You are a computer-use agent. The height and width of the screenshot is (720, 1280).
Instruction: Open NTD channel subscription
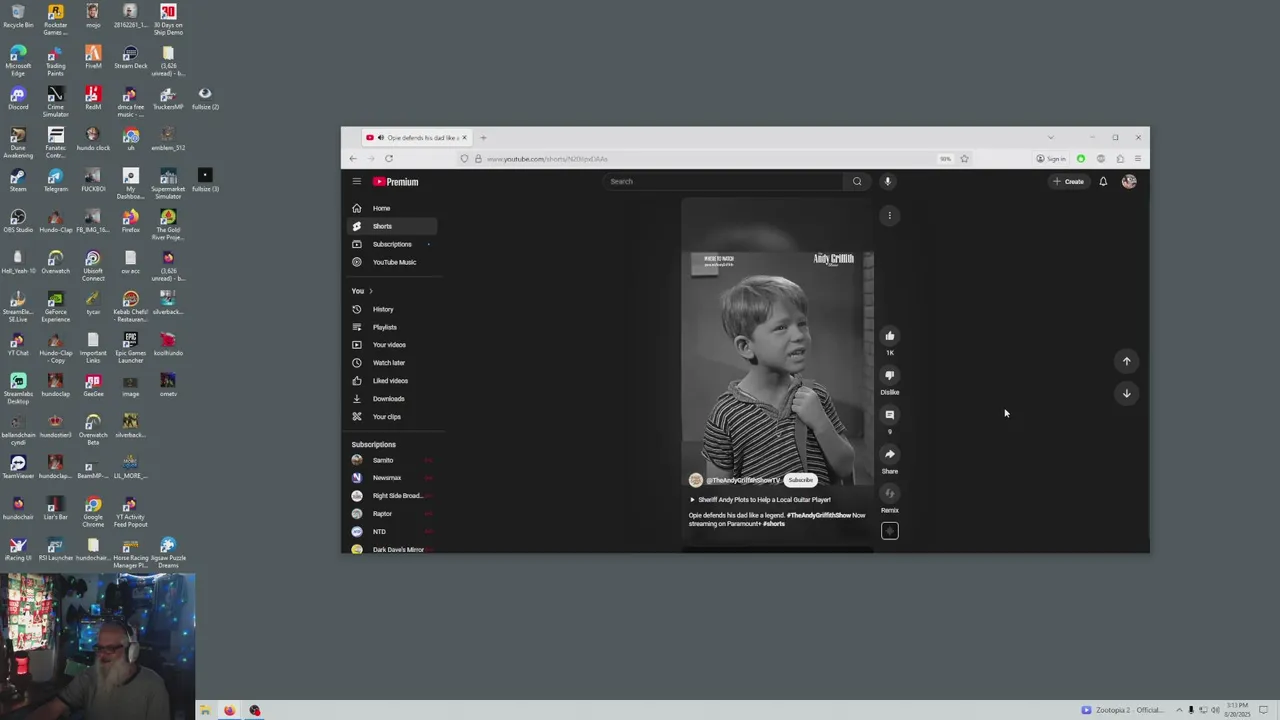(392, 532)
